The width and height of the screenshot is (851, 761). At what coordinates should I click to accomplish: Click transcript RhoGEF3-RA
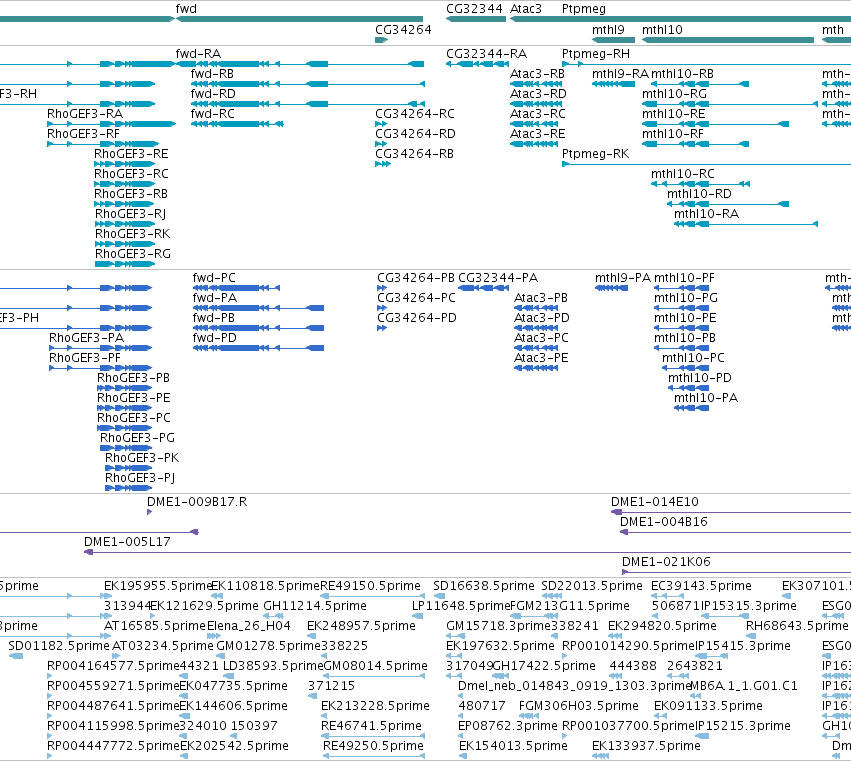tap(85, 114)
